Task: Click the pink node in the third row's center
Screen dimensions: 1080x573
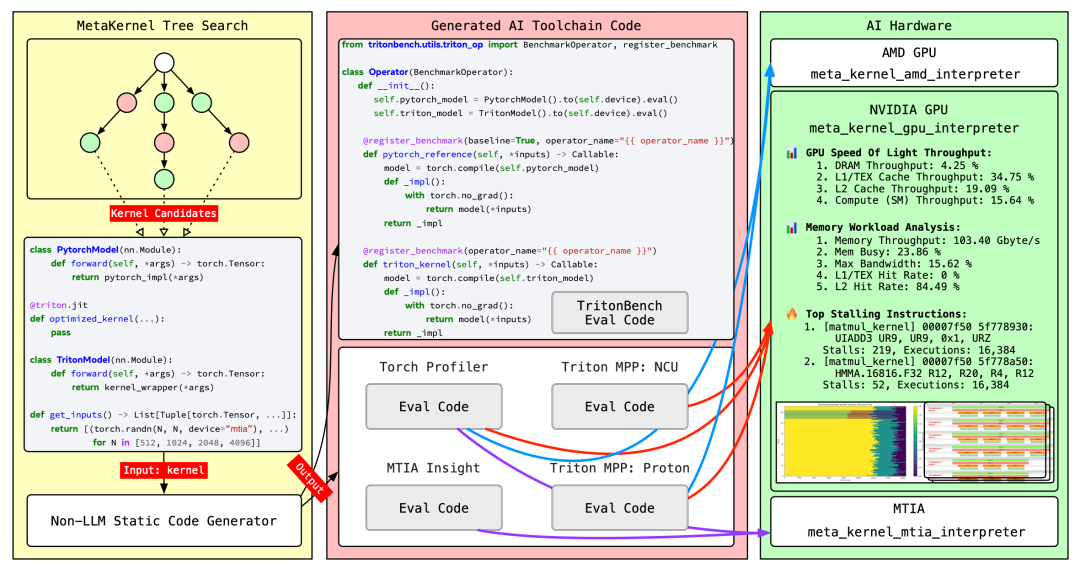Action: tap(164, 141)
